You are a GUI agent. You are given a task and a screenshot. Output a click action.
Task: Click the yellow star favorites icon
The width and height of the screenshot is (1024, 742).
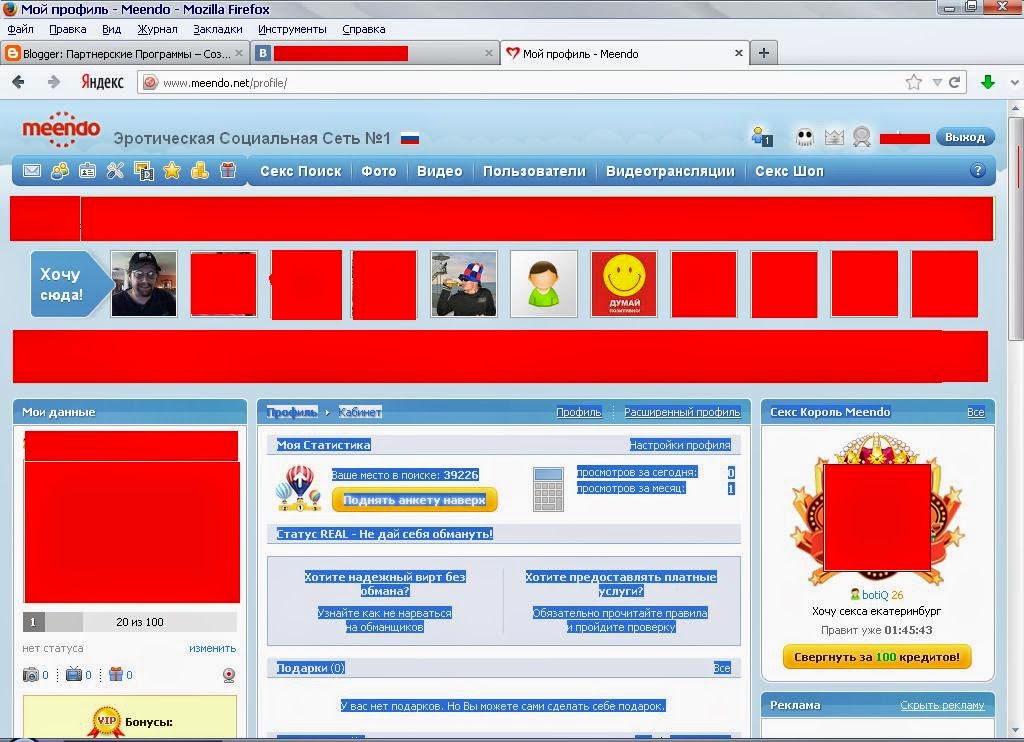tap(172, 171)
